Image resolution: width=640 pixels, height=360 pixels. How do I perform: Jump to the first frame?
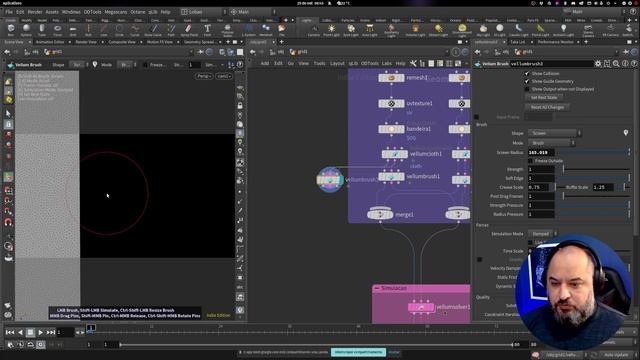tap(10, 333)
